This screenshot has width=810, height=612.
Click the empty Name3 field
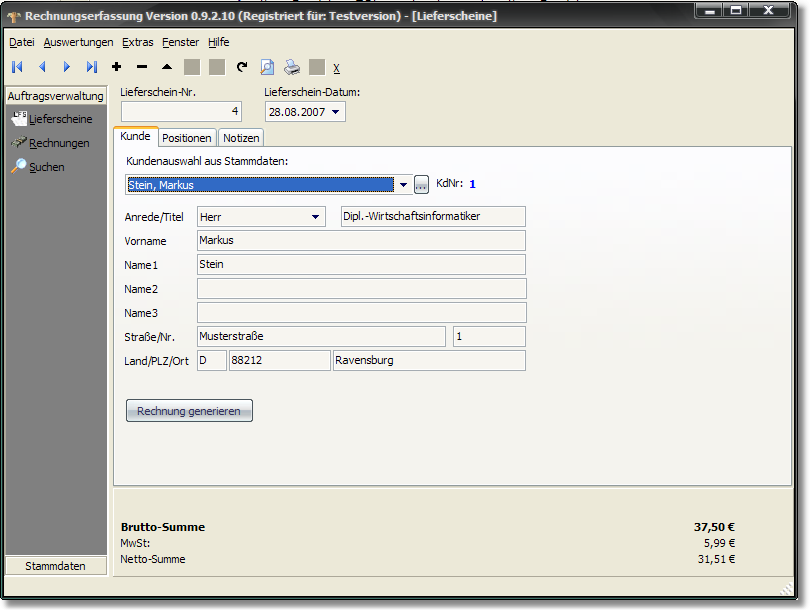point(362,312)
